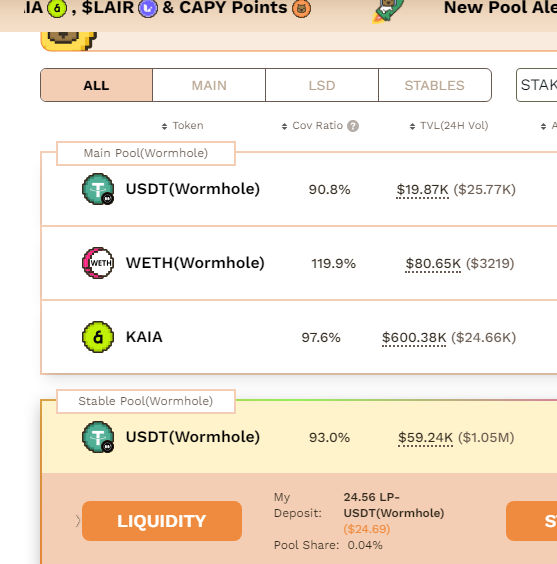
Task: Sort the list by Token column
Action: click(183, 126)
